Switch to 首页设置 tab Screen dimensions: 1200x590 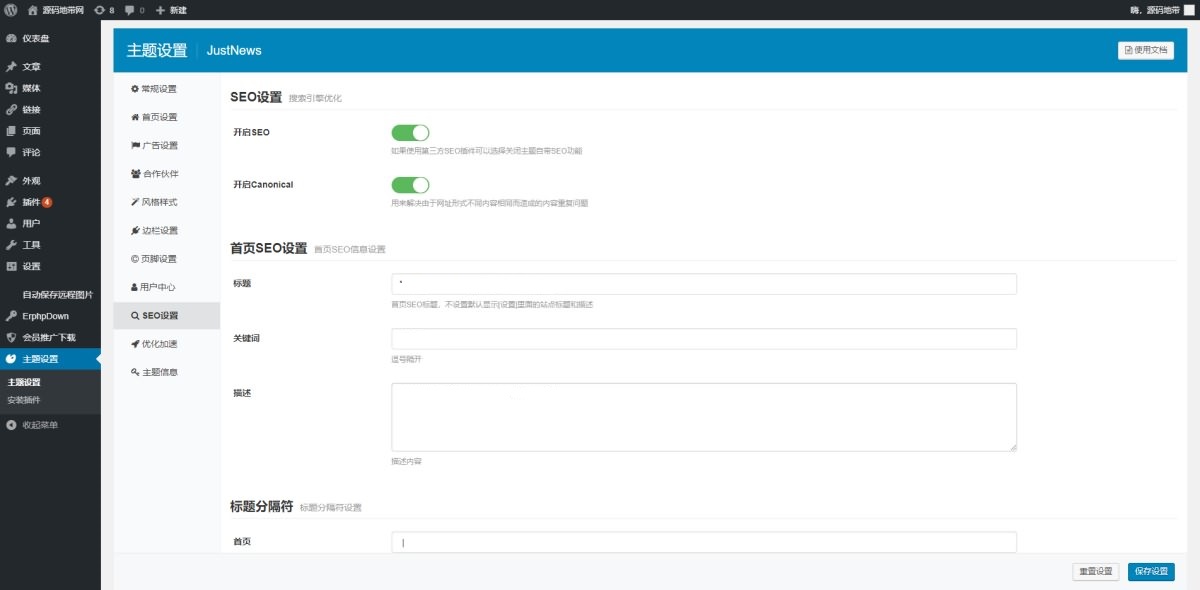(167, 117)
